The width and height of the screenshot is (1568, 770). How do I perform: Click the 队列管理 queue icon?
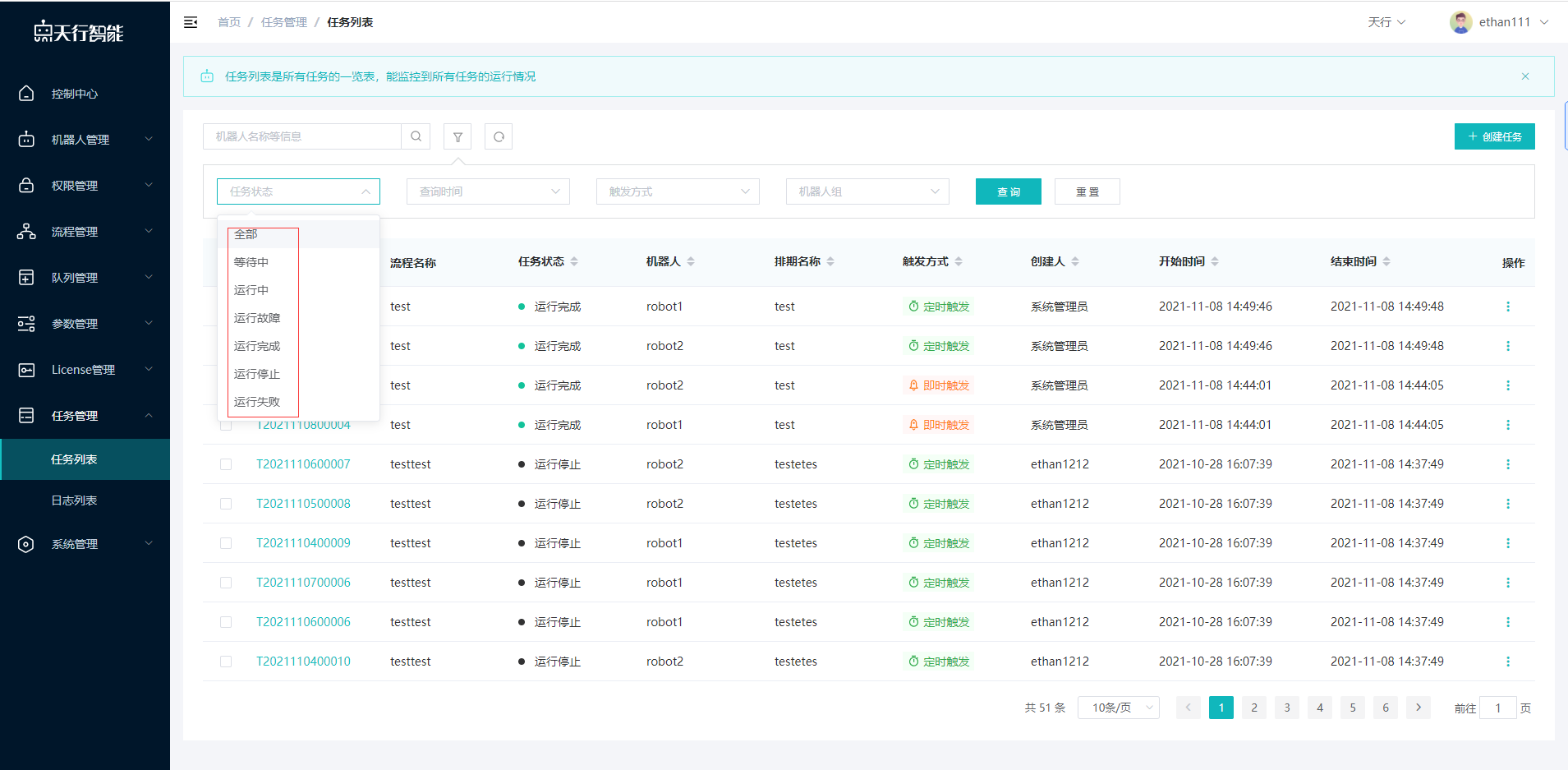[x=26, y=278]
